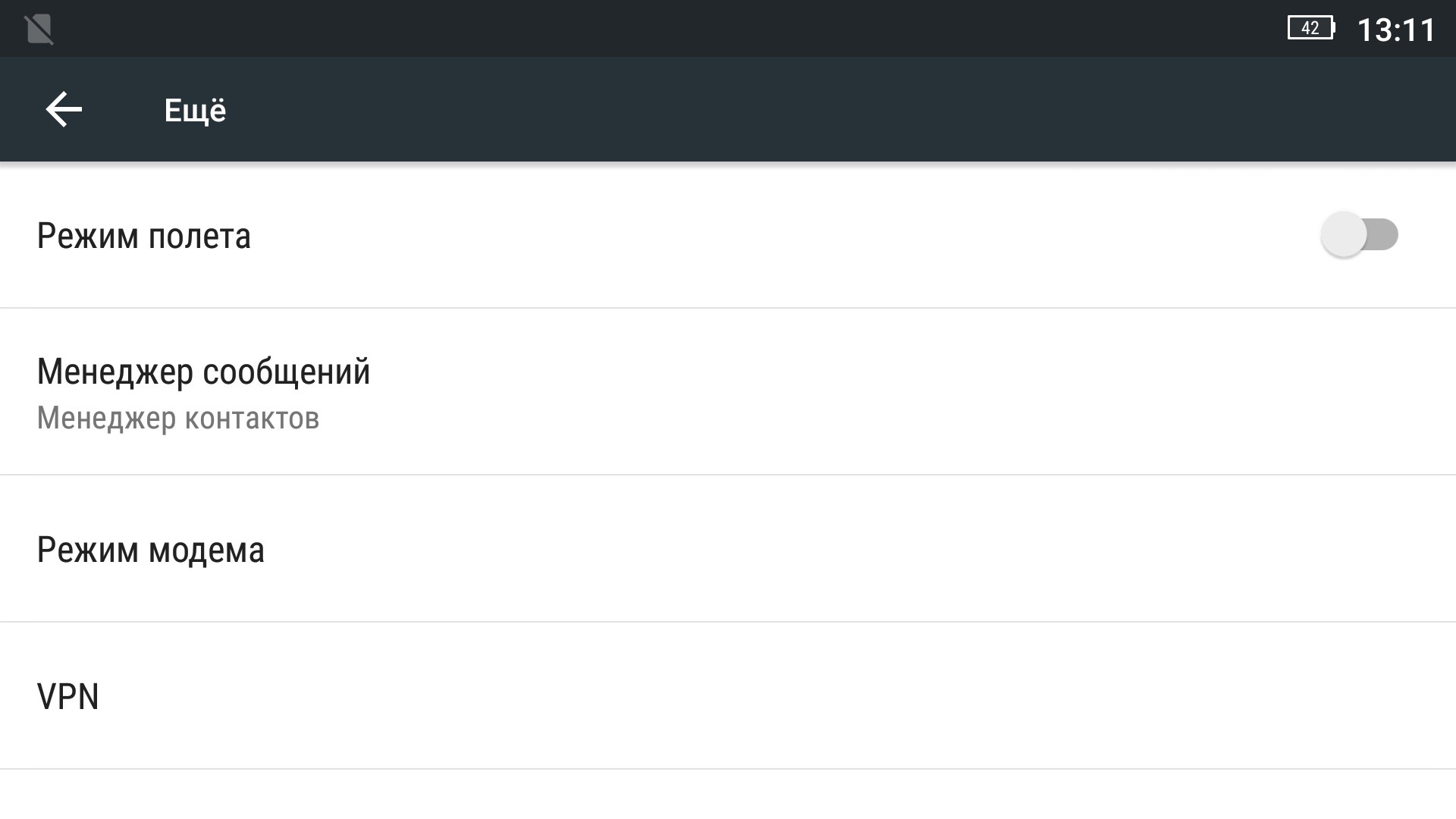This screenshot has width=1456, height=819.
Task: Click the battery indicator icon
Action: point(1312,29)
